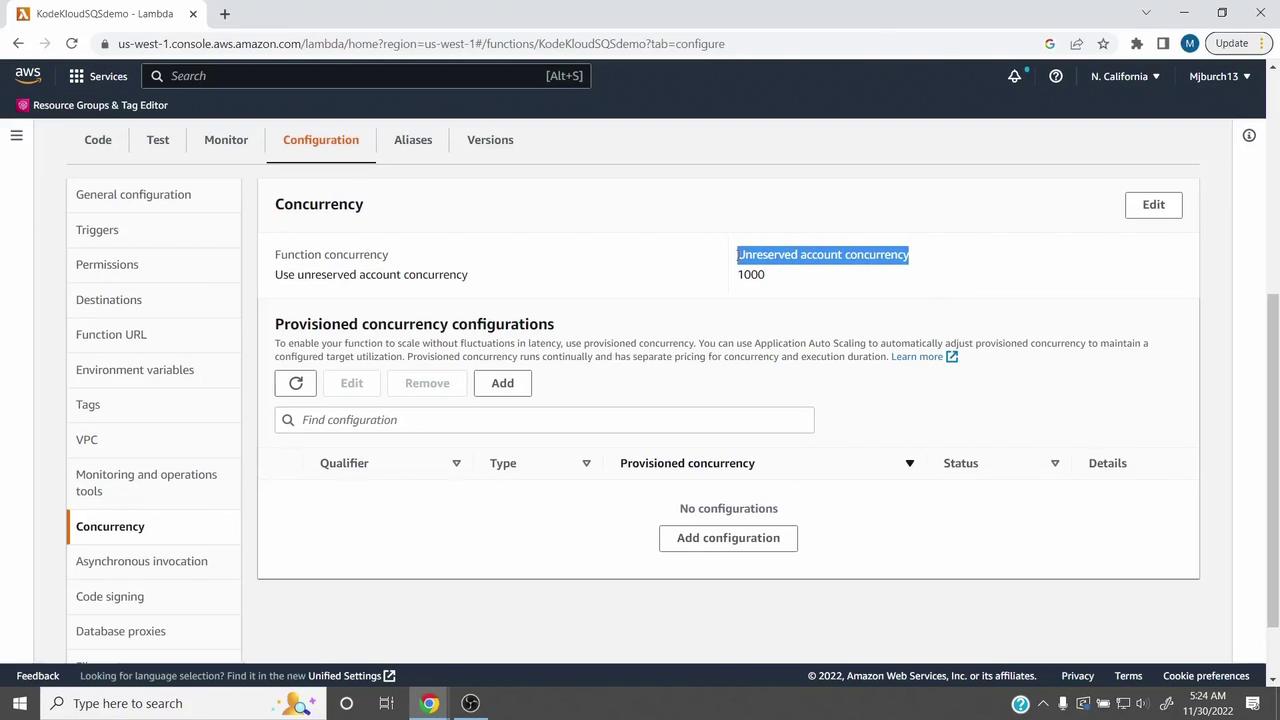Open OBS Studio from the taskbar
Image resolution: width=1280 pixels, height=720 pixels.
tap(470, 703)
